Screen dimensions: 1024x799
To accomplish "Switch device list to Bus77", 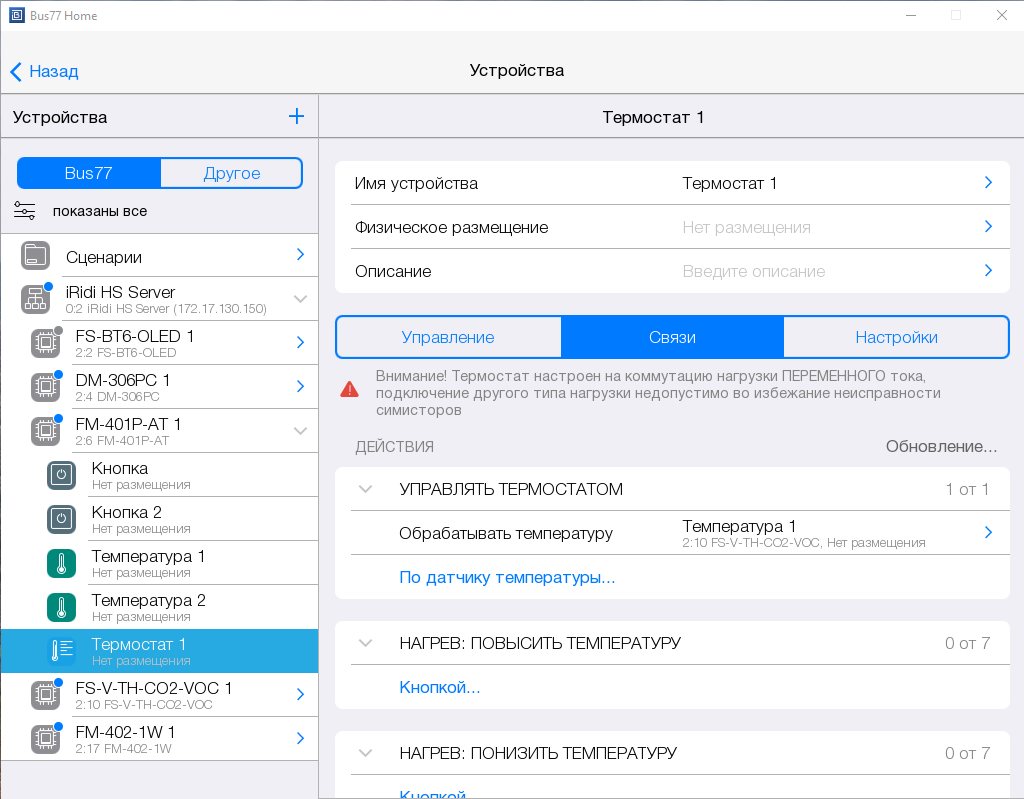I will click(x=88, y=173).
